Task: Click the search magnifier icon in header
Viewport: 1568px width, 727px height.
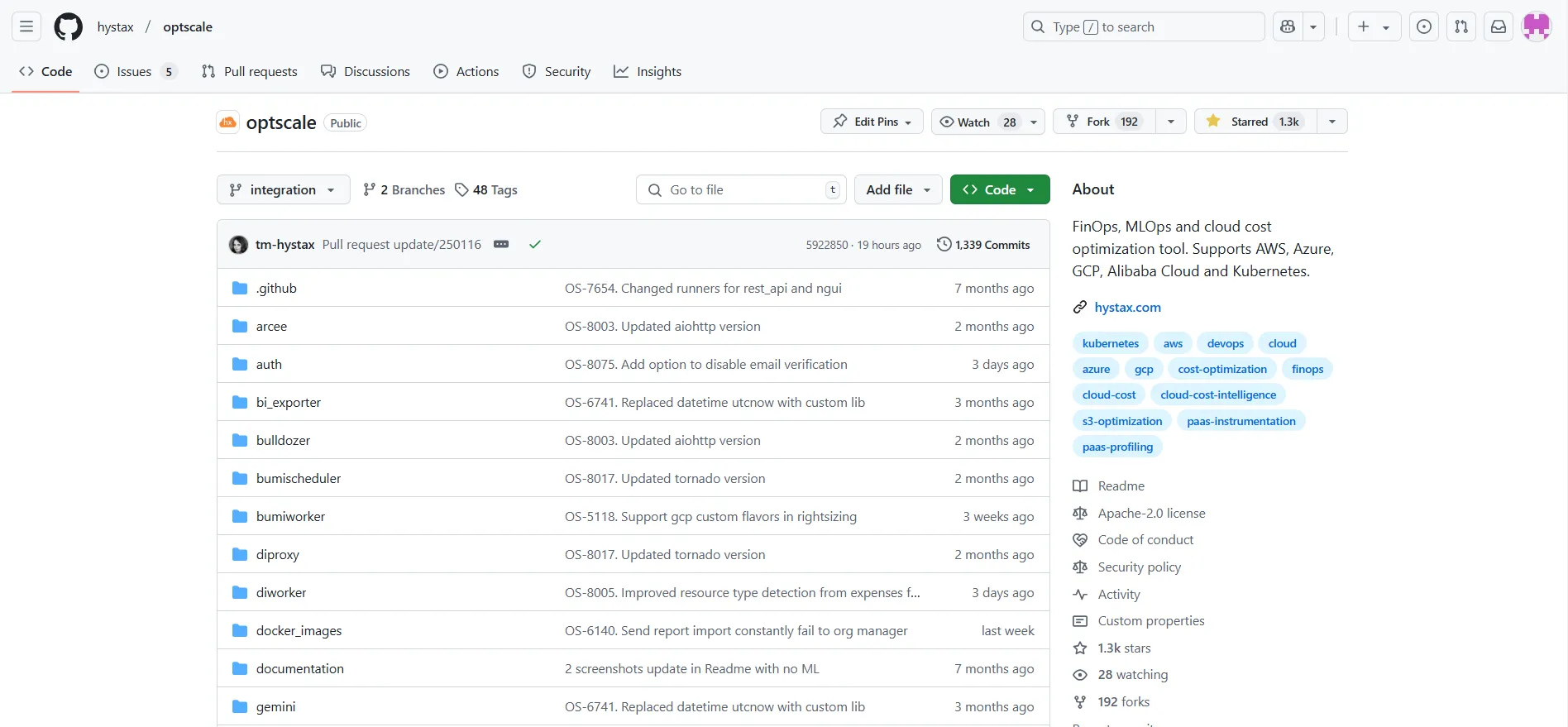Action: pos(1038,26)
